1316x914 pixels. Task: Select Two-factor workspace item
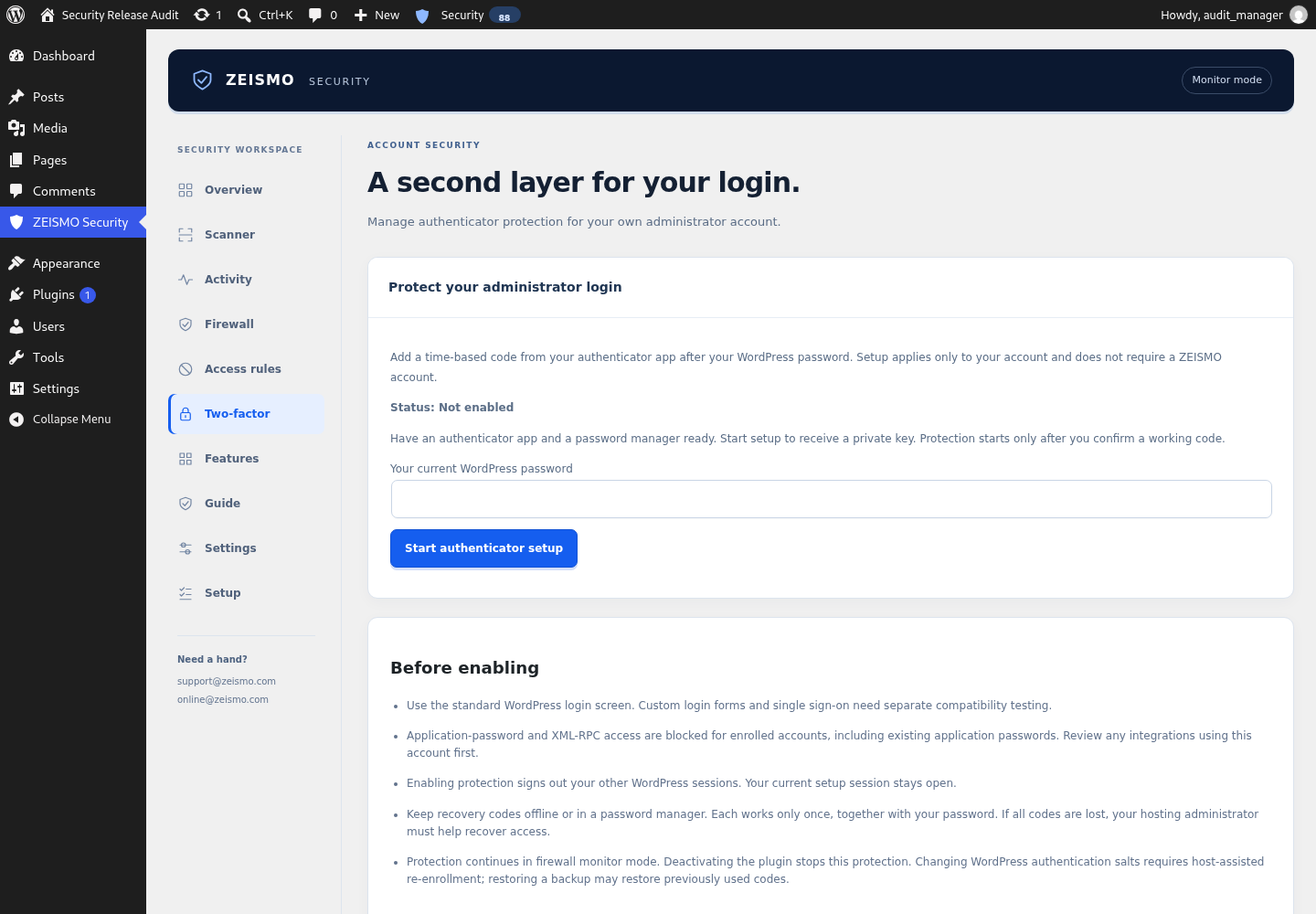click(247, 414)
